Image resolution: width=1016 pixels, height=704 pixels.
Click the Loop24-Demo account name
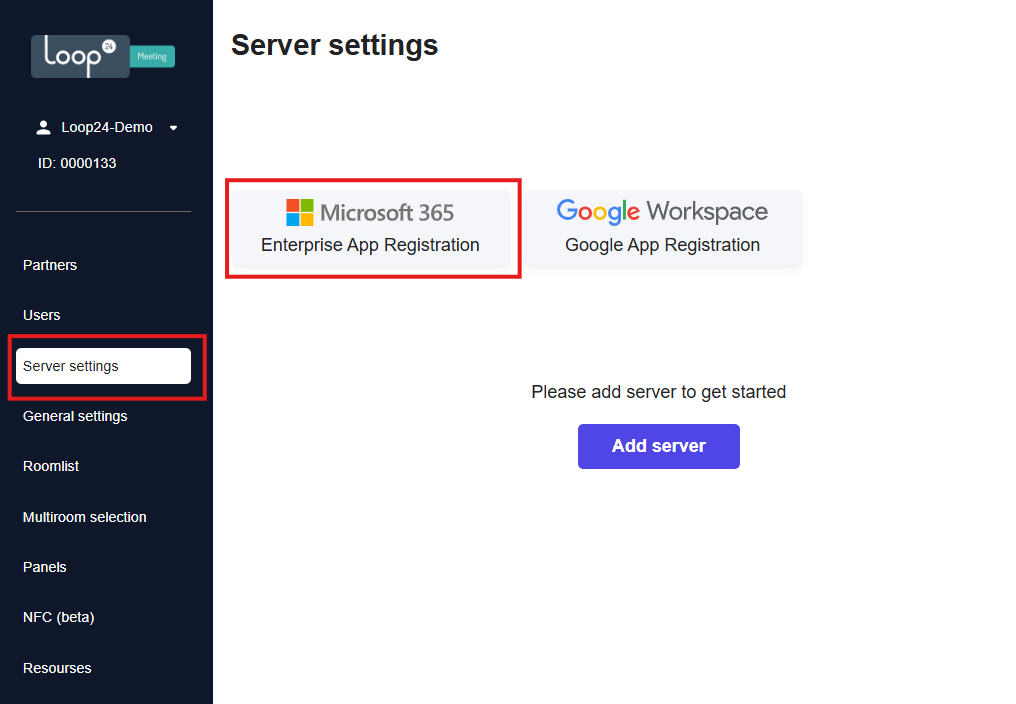[107, 128]
